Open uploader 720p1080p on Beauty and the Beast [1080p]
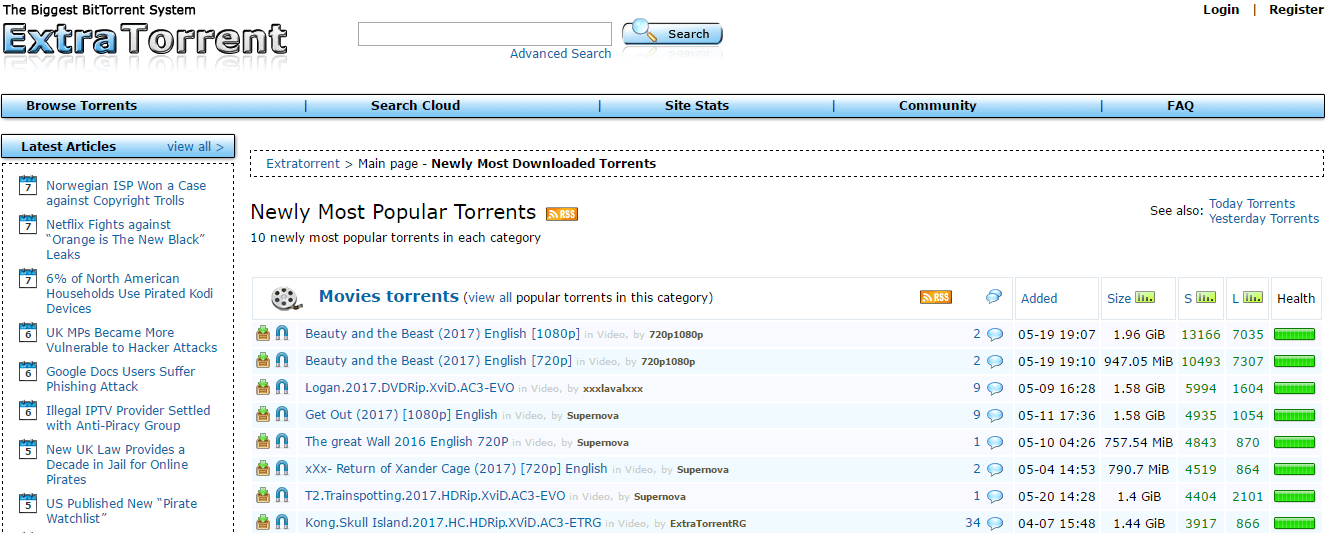The height and width of the screenshot is (533, 1325). point(676,335)
